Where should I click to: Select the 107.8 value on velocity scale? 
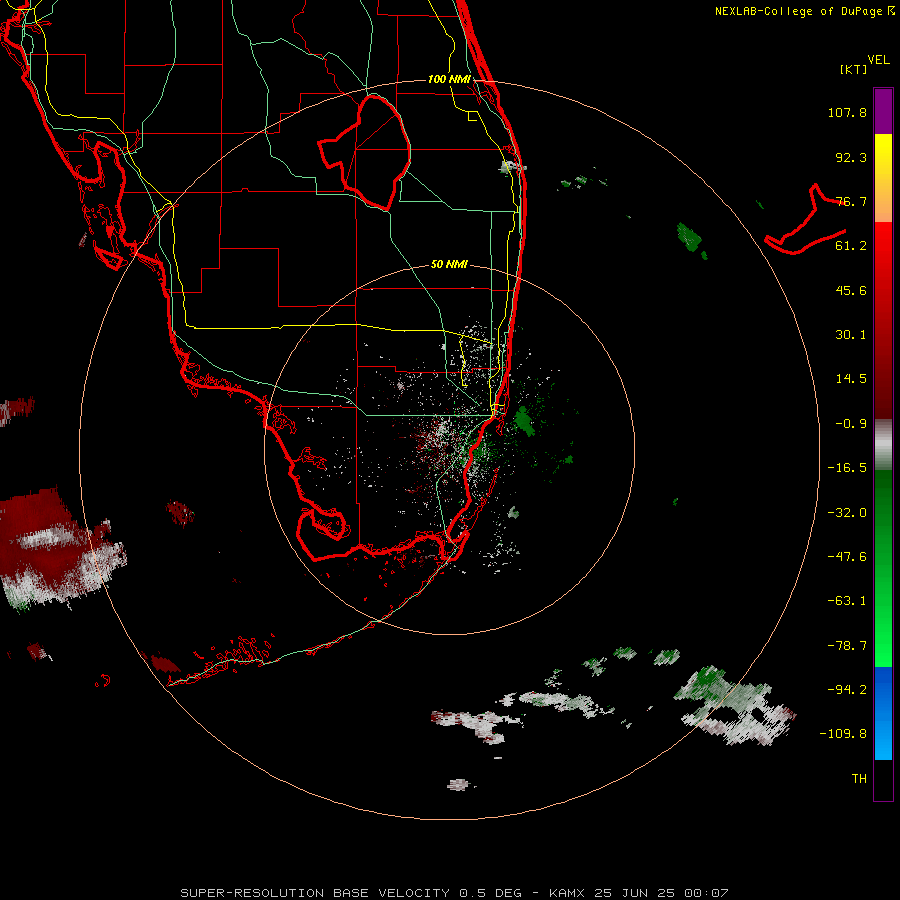coord(847,112)
